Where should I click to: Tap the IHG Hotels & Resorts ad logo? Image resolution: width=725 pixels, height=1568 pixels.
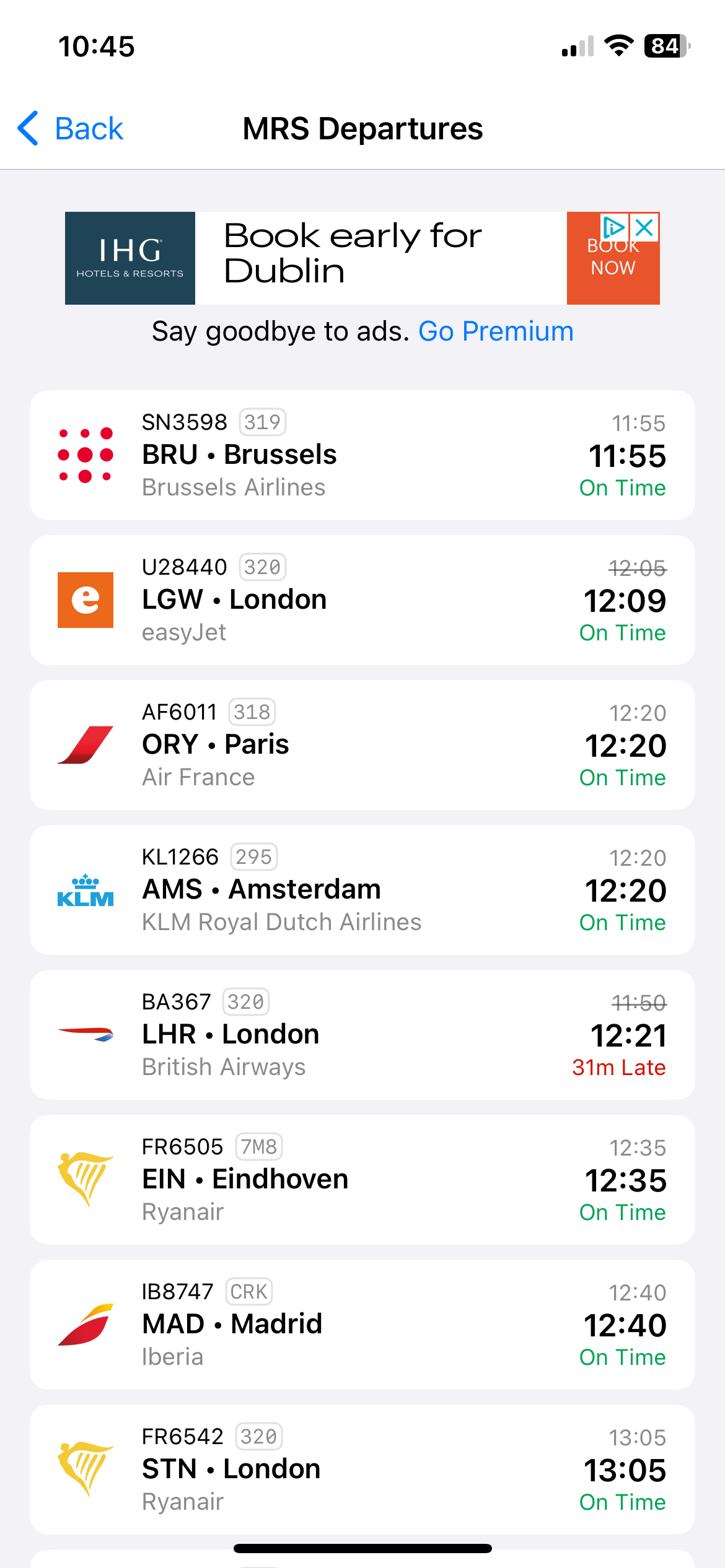(130, 258)
